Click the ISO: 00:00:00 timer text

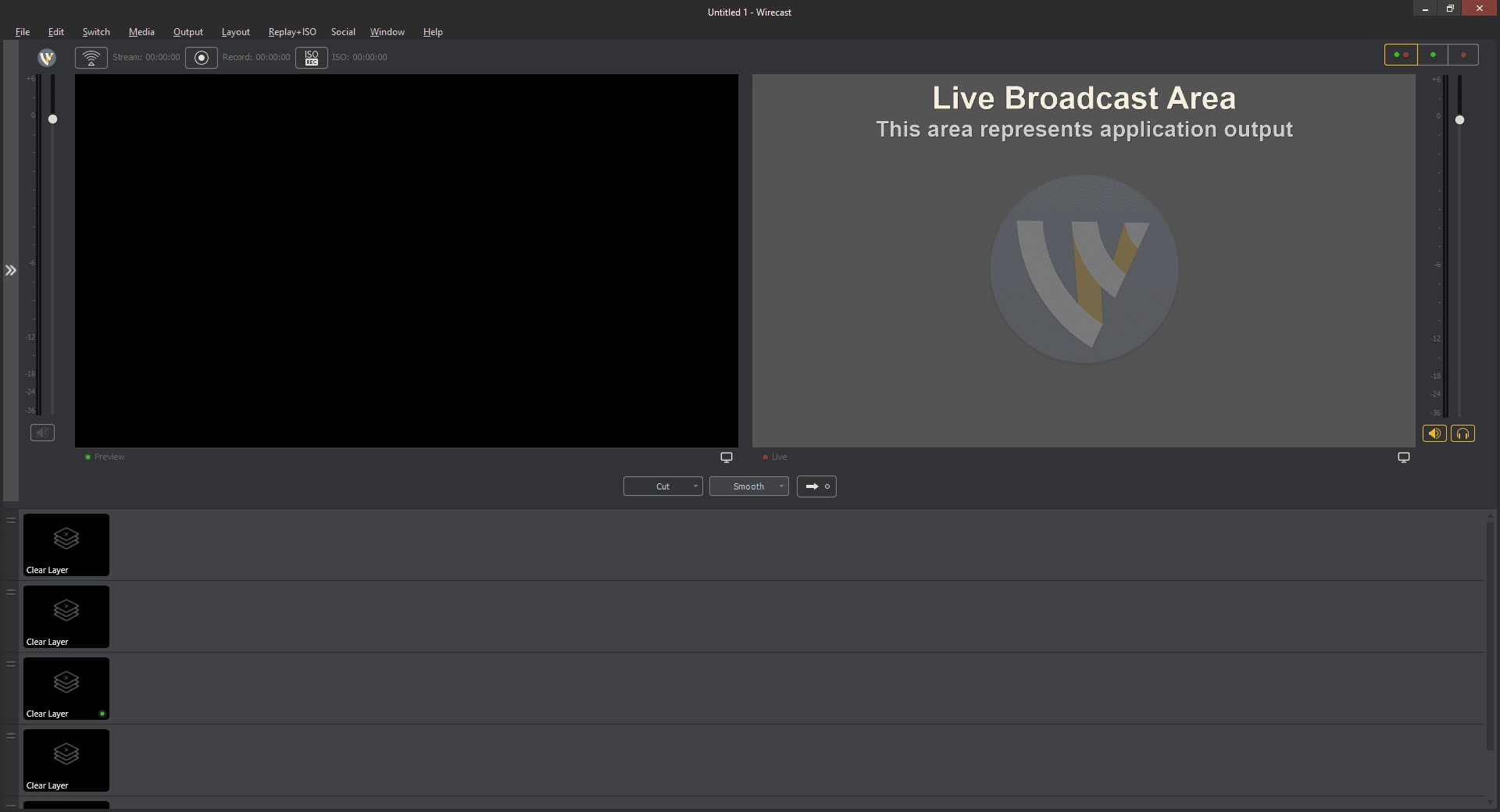359,57
